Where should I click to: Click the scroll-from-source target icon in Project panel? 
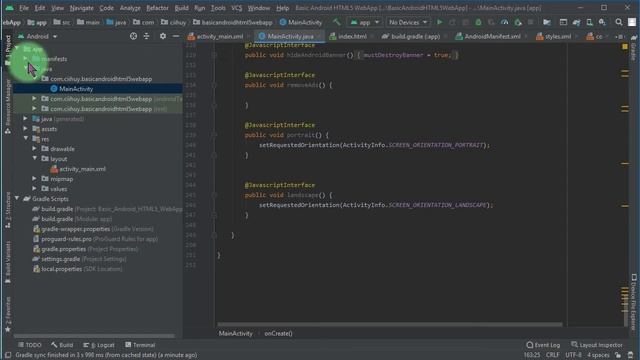click(133, 36)
